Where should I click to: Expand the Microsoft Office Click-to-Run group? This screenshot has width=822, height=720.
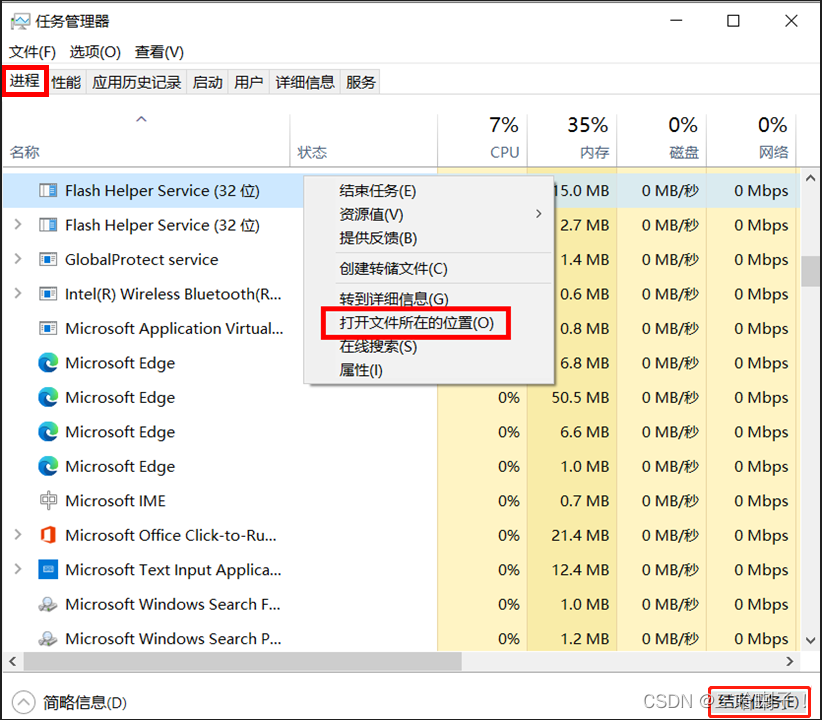click(x=18, y=535)
